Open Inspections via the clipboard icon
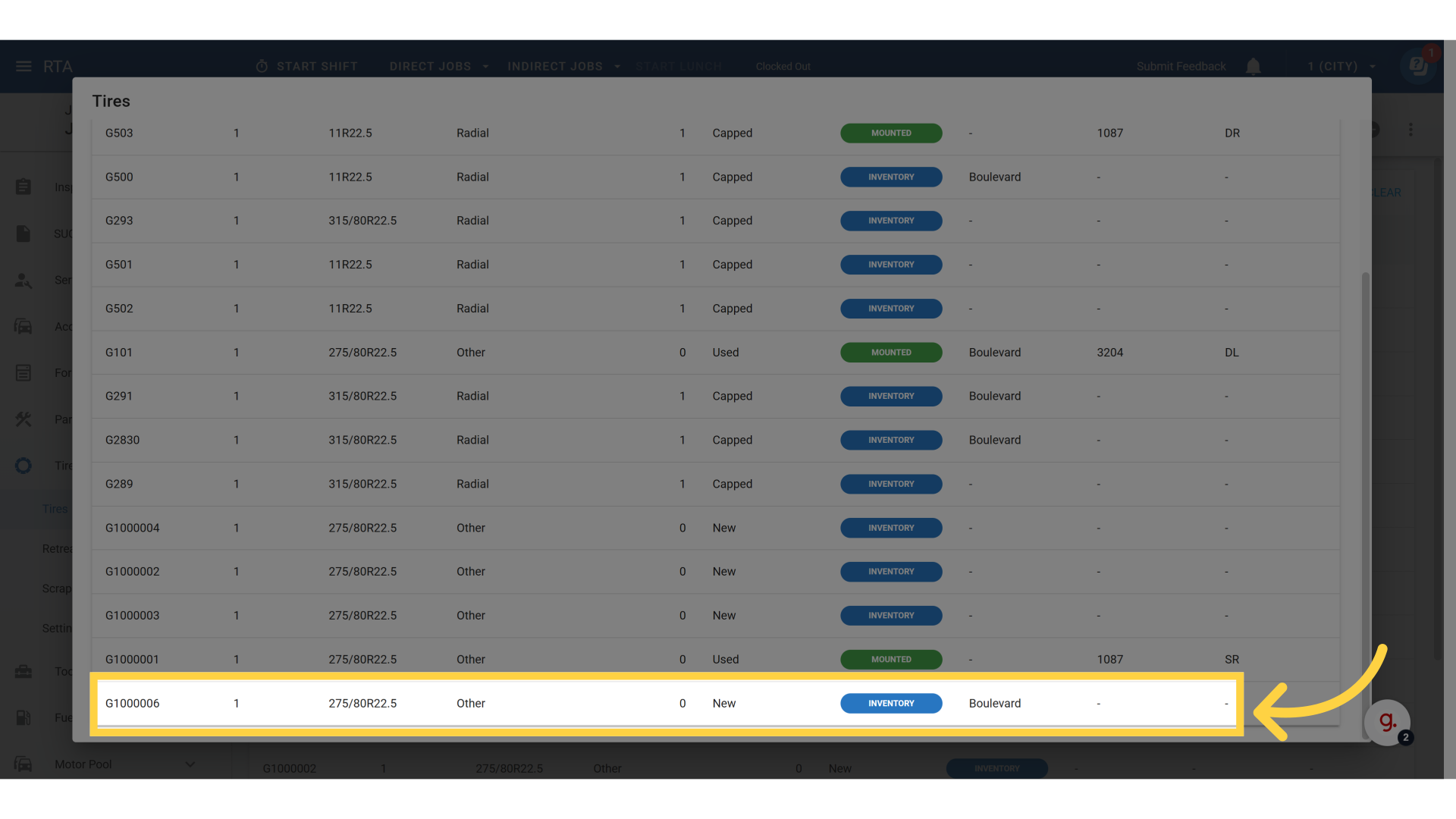This screenshot has width=1456, height=819. click(x=24, y=186)
